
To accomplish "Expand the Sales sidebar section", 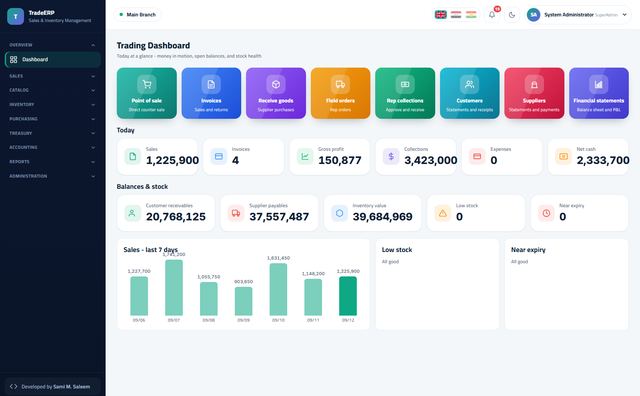I will (x=52, y=76).
